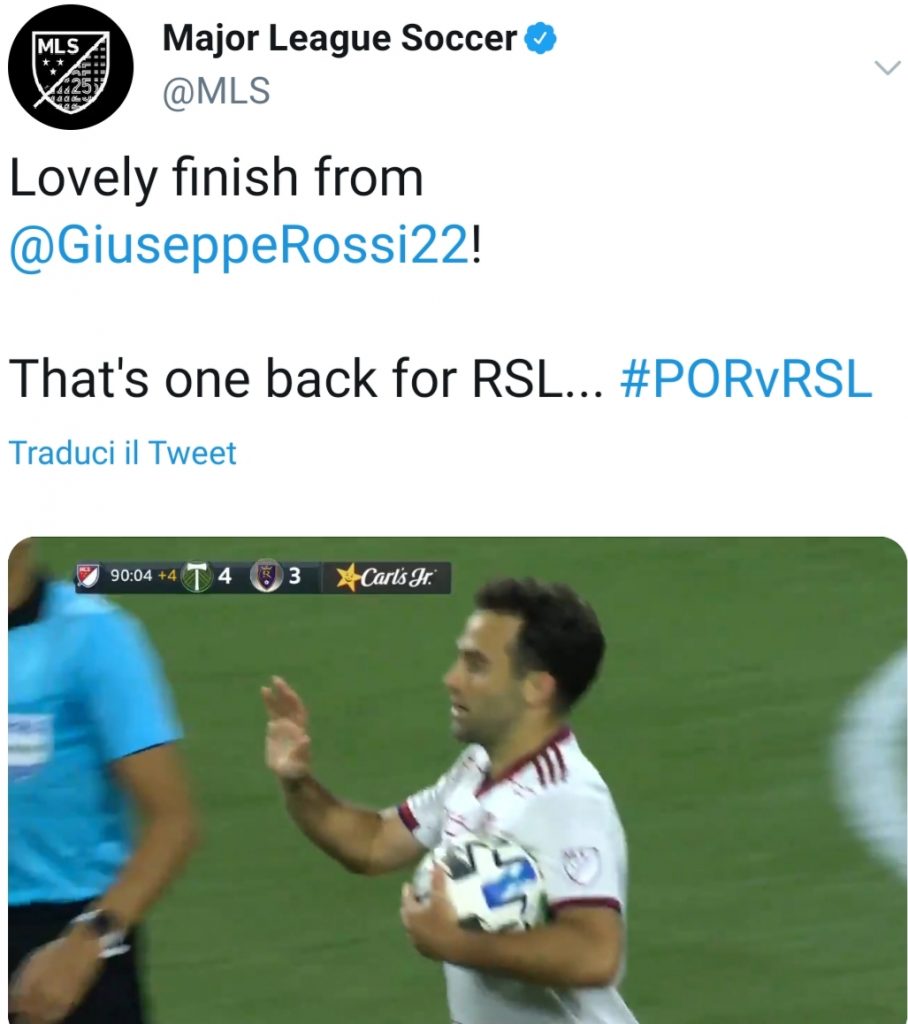
Task: Play the embedded match video
Action: (457, 780)
